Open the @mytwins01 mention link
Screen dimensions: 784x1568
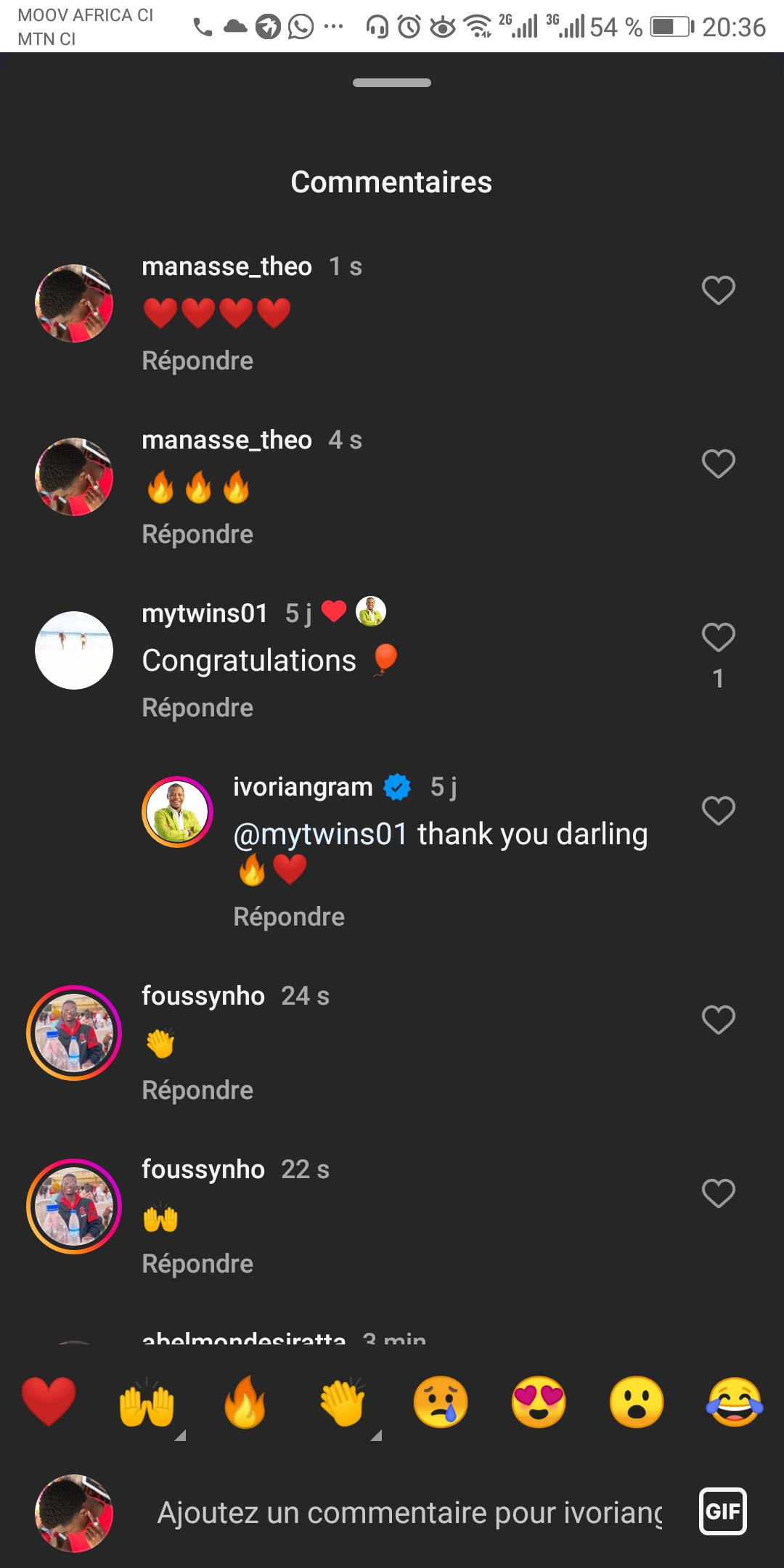(320, 835)
